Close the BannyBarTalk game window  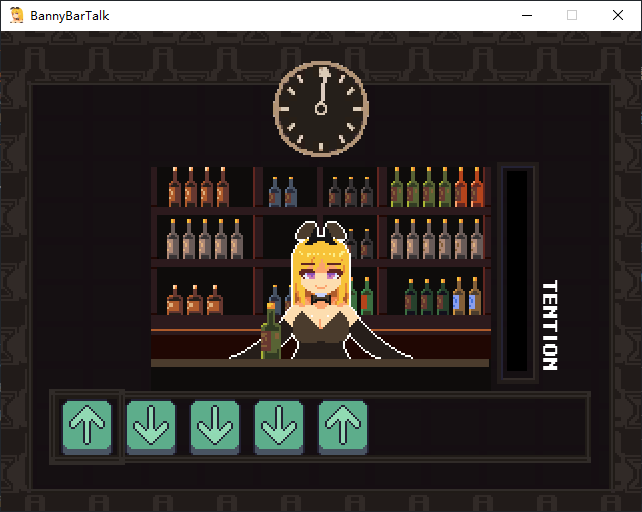[617, 15]
